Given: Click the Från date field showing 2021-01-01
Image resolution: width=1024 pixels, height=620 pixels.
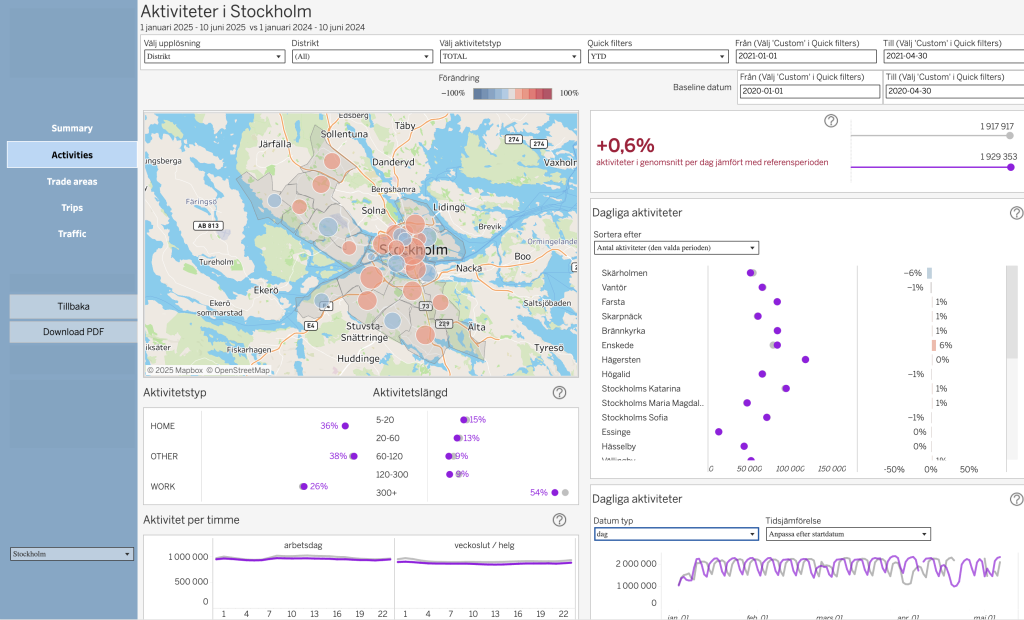Looking at the screenshot, I should point(806,57).
